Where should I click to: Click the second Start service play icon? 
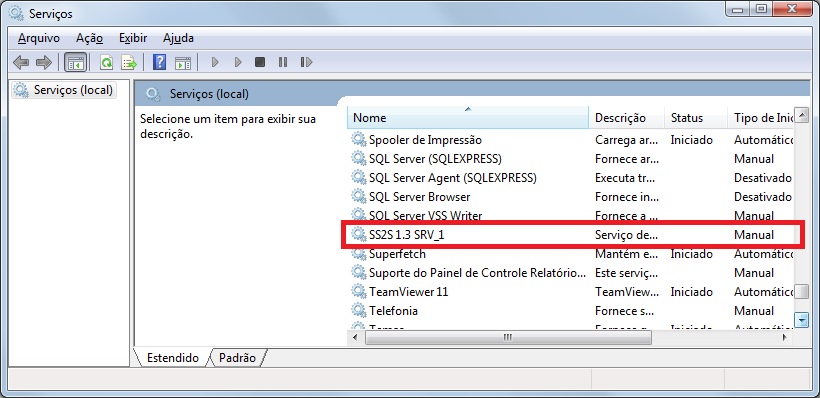[238, 63]
